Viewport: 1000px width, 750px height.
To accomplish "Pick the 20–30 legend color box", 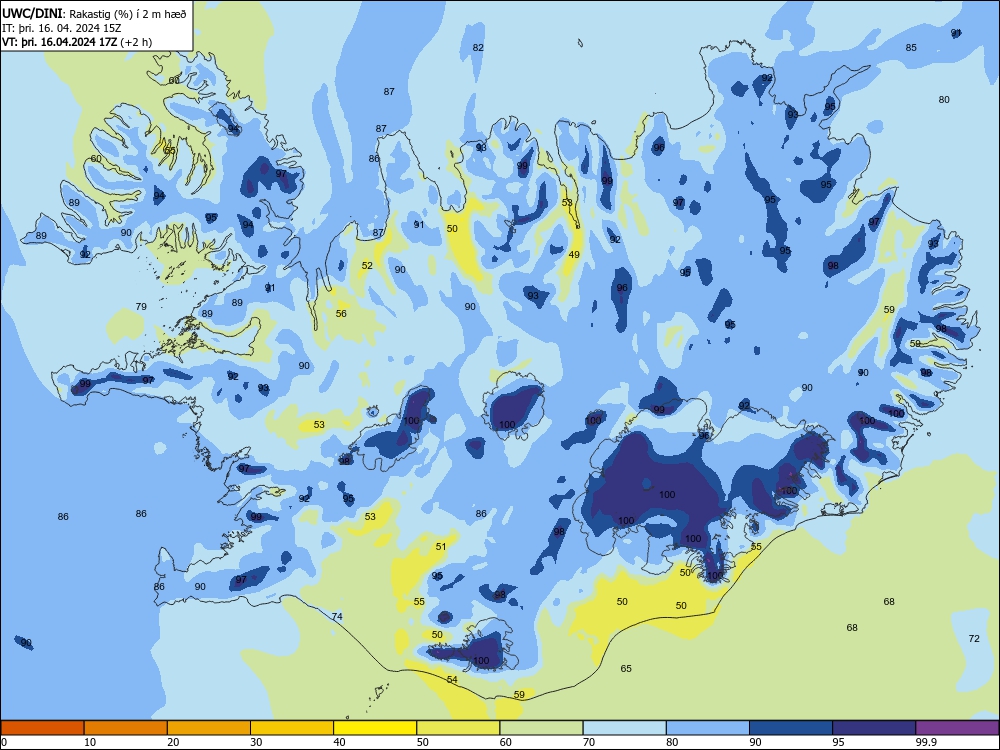I will (x=209, y=728).
